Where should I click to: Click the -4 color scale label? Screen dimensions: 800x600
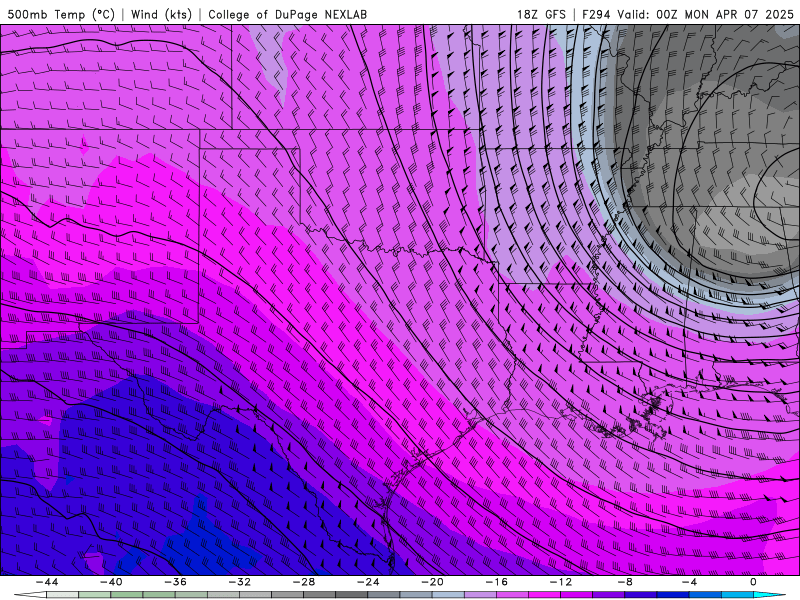(690, 582)
